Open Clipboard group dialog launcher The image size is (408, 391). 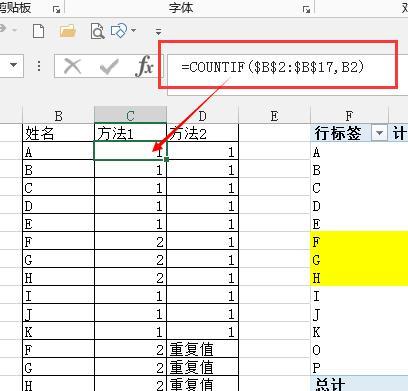coord(57,10)
